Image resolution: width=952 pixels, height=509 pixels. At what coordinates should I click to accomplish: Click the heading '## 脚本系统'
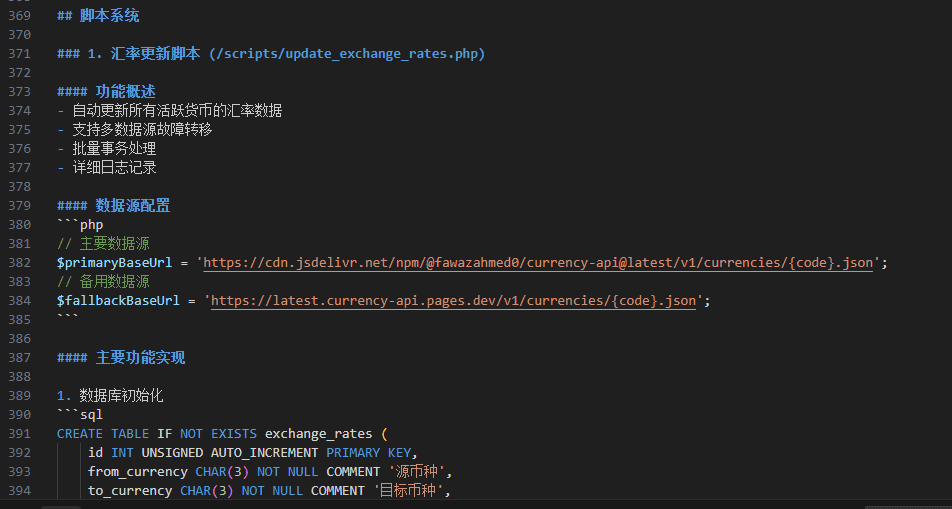coord(98,16)
